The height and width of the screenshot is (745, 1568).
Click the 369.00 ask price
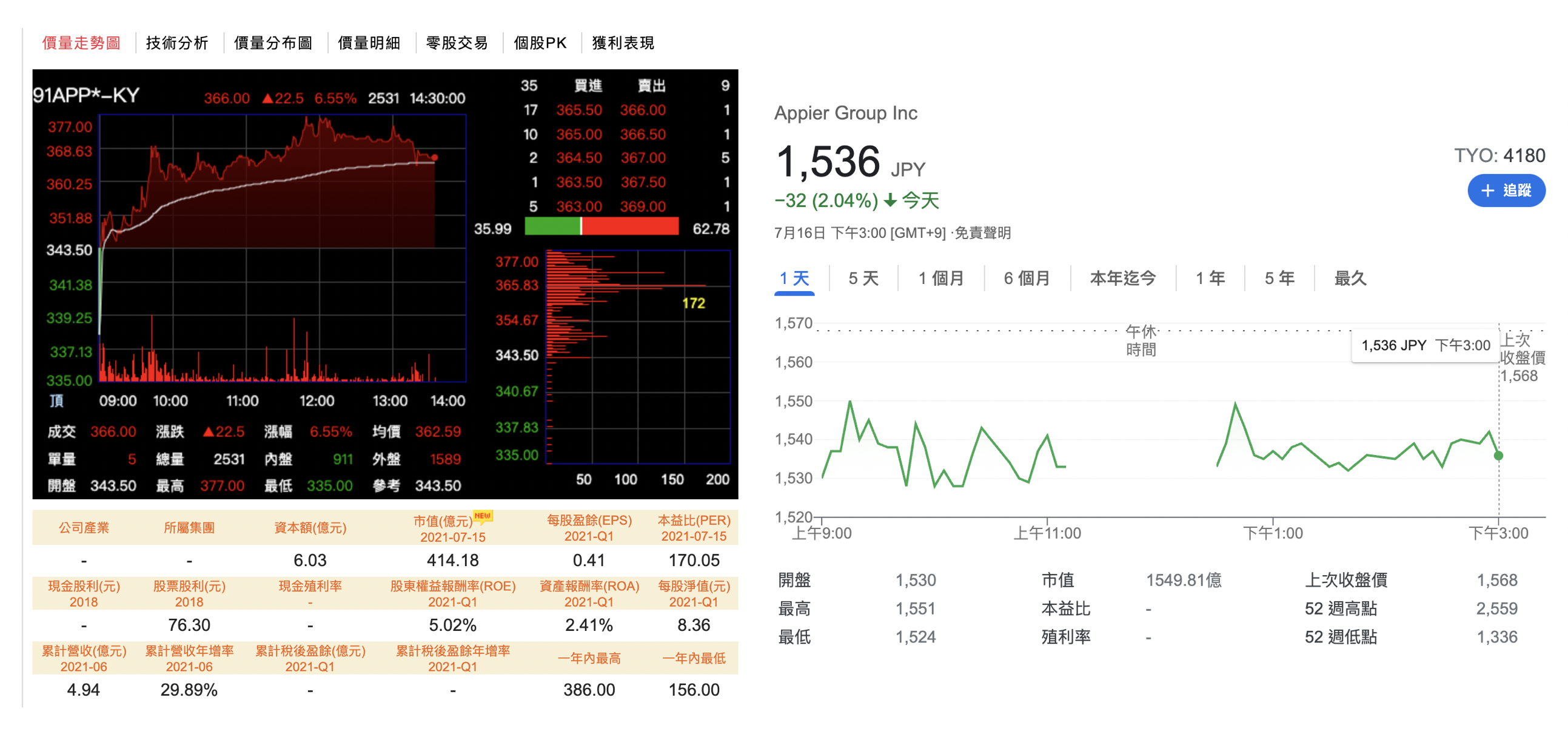(643, 207)
